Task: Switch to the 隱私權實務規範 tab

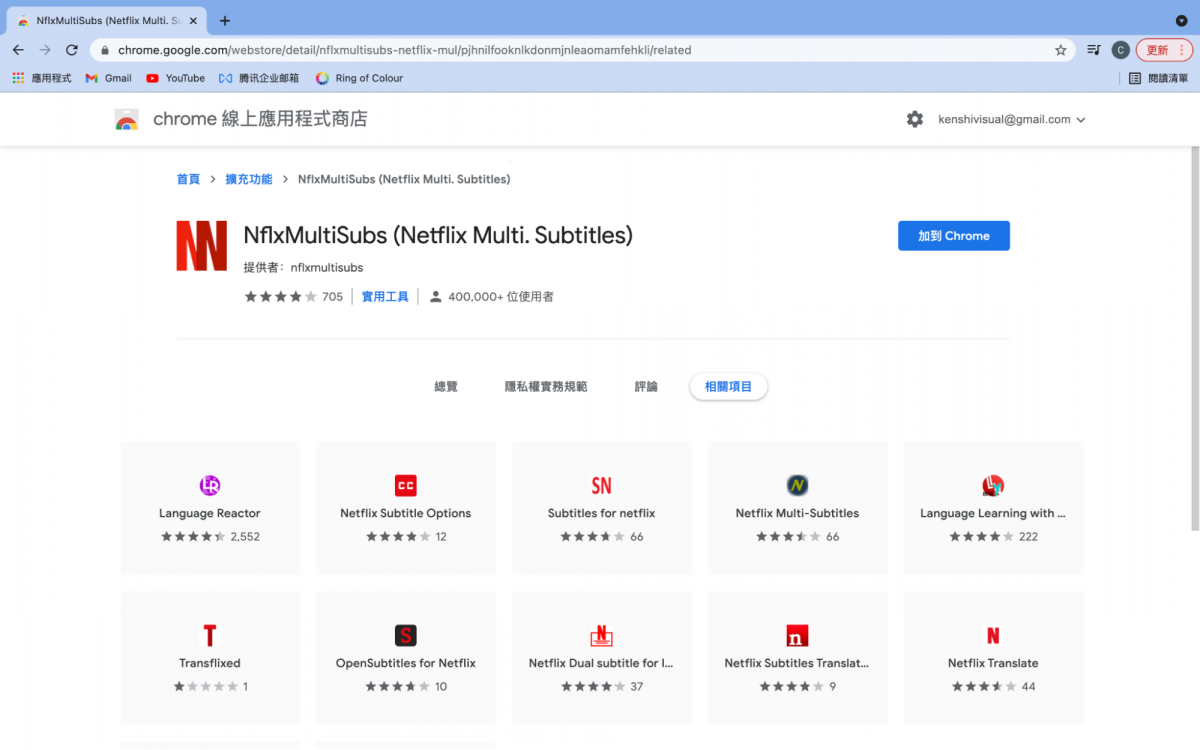Action: (x=546, y=387)
